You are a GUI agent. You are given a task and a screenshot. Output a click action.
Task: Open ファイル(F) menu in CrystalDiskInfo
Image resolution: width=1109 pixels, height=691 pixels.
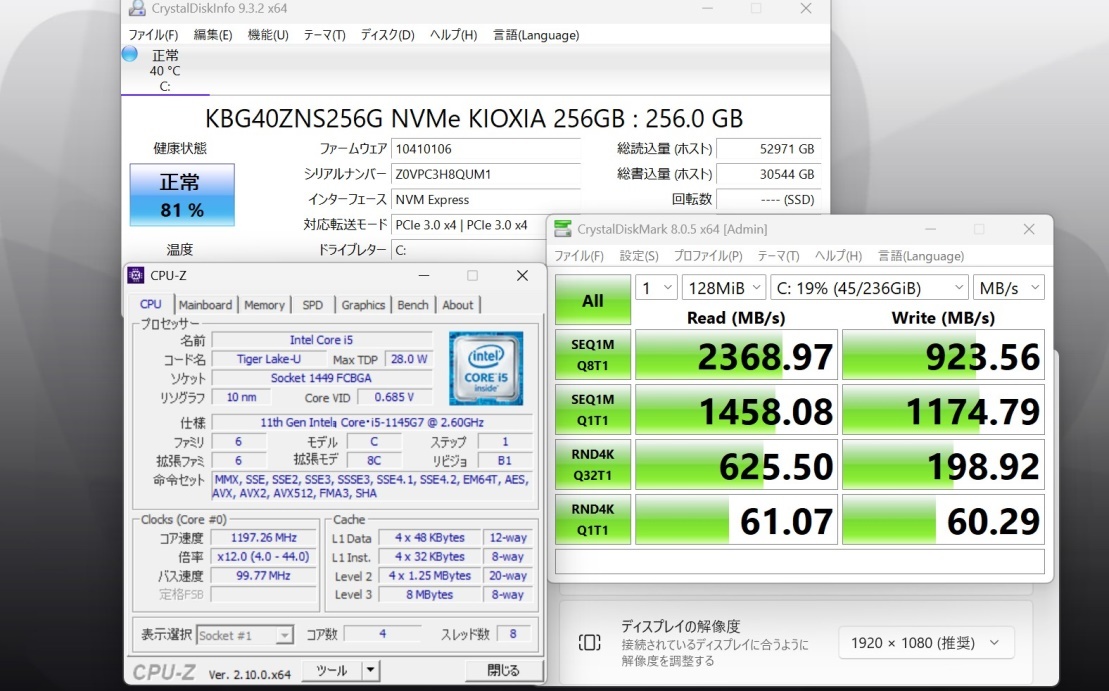(x=153, y=35)
